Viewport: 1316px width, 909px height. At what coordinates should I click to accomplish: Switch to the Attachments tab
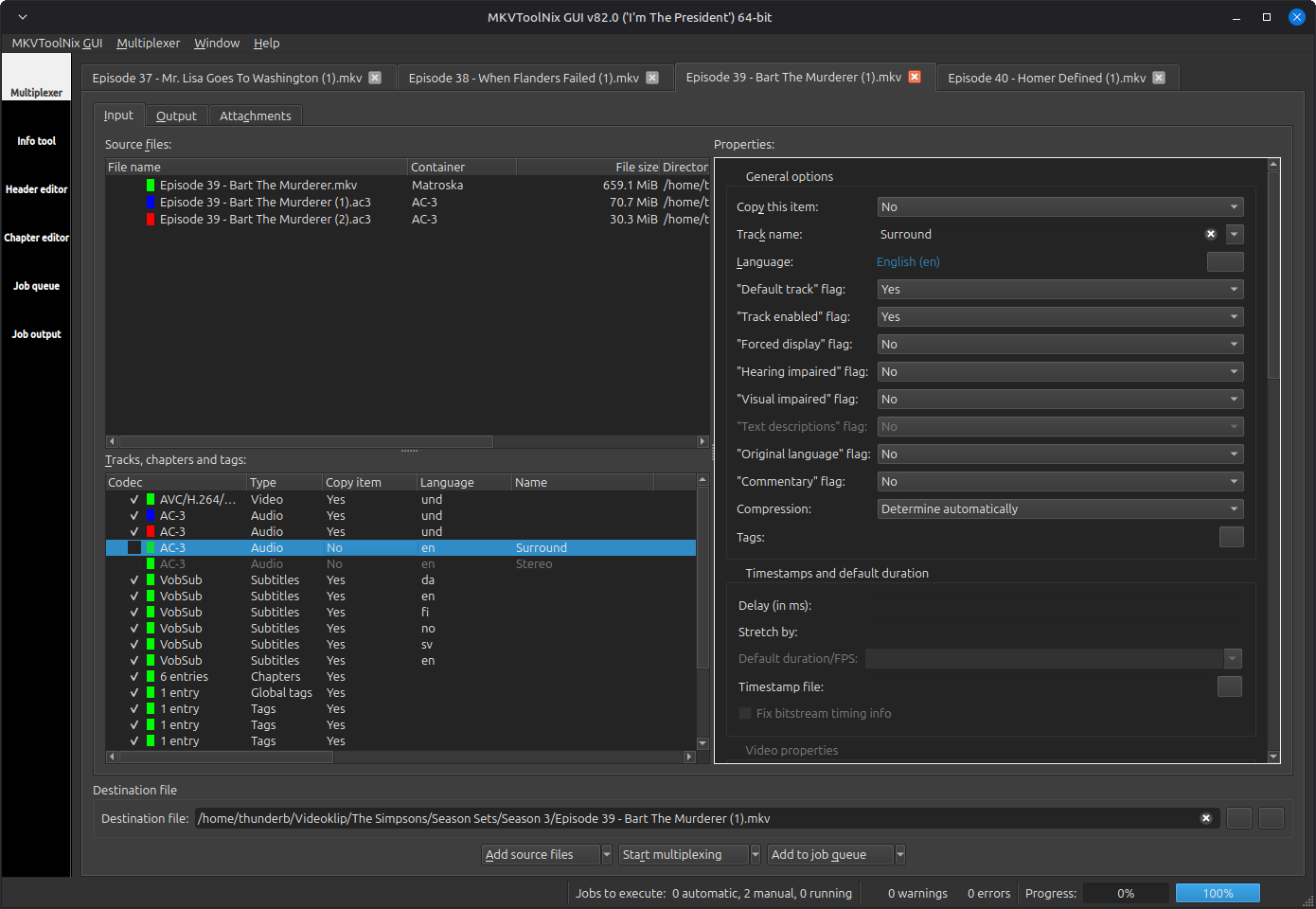click(255, 116)
